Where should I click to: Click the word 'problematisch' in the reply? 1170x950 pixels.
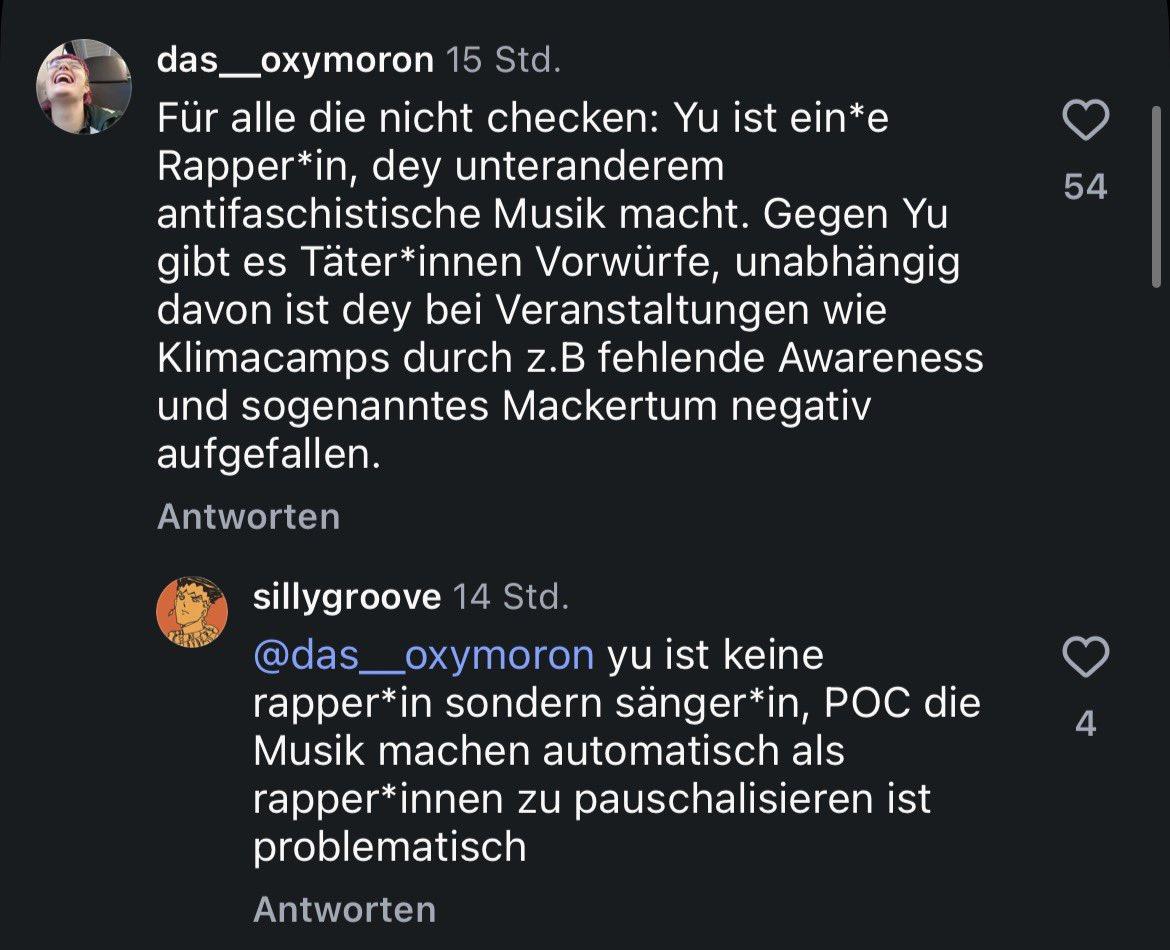click(390, 848)
